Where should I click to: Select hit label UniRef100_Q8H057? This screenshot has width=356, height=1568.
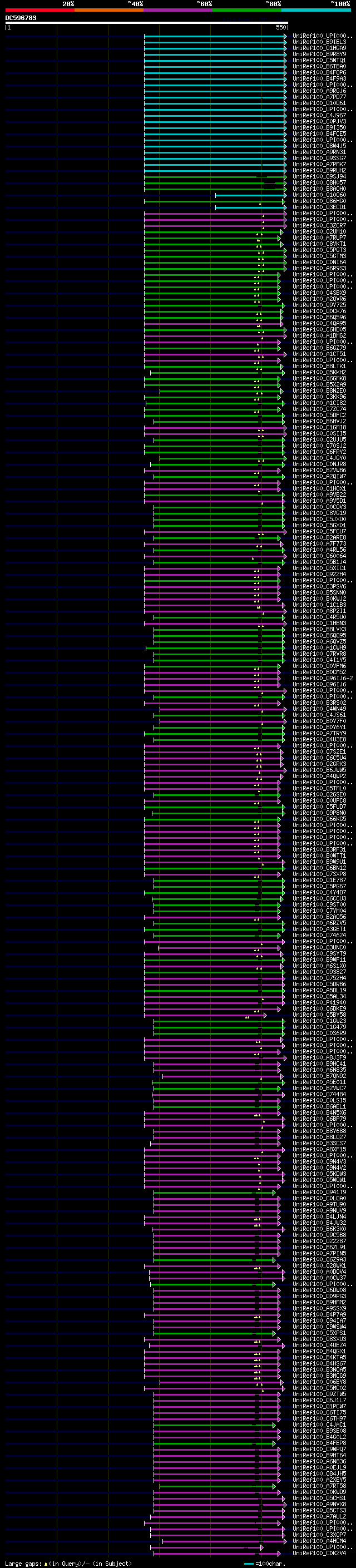click(319, 182)
